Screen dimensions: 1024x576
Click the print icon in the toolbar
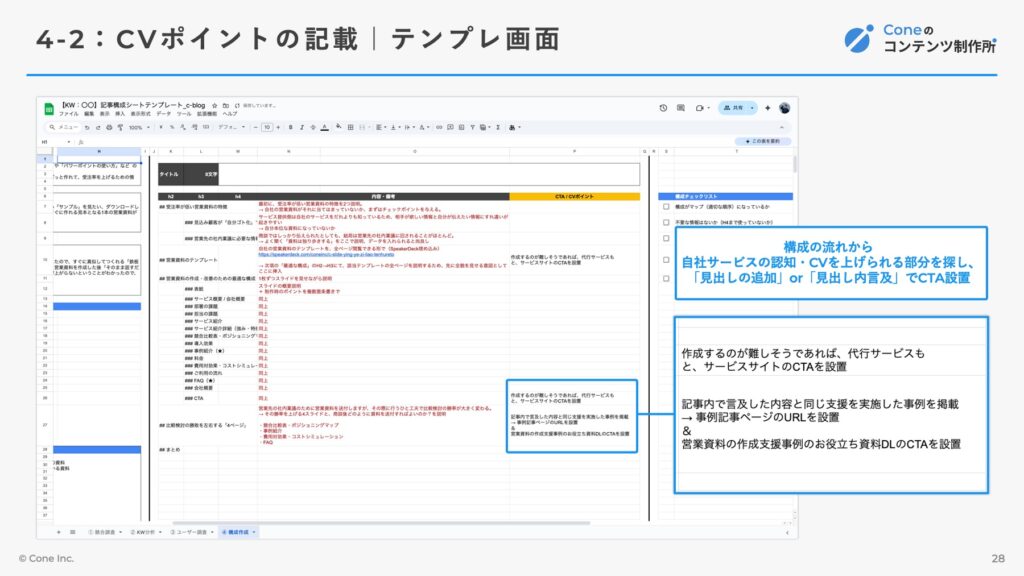[x=109, y=127]
